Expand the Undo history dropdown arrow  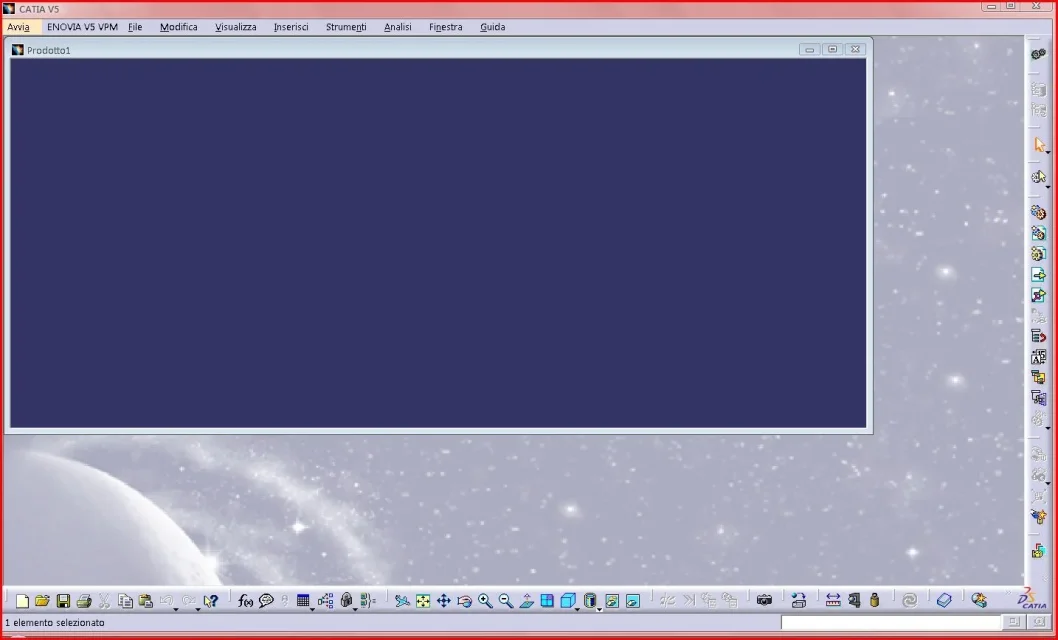(x=175, y=608)
